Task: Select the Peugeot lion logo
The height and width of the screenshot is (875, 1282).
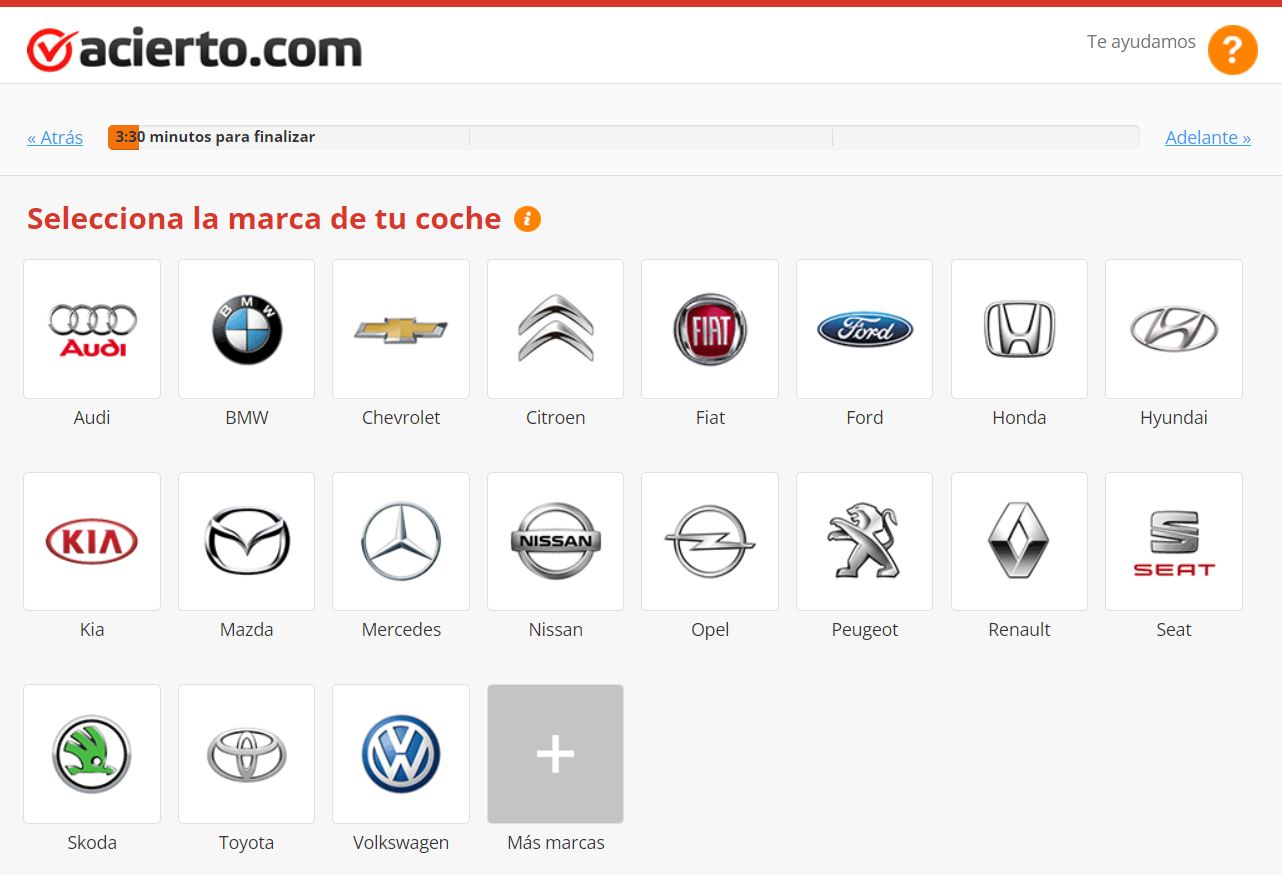Action: tap(864, 541)
